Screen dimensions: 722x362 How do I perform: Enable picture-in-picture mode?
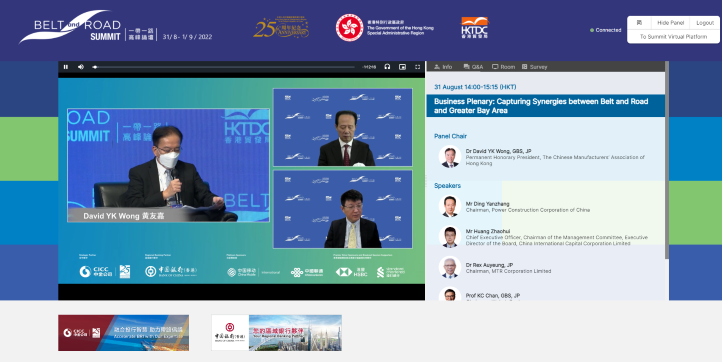pyautogui.click(x=402, y=67)
